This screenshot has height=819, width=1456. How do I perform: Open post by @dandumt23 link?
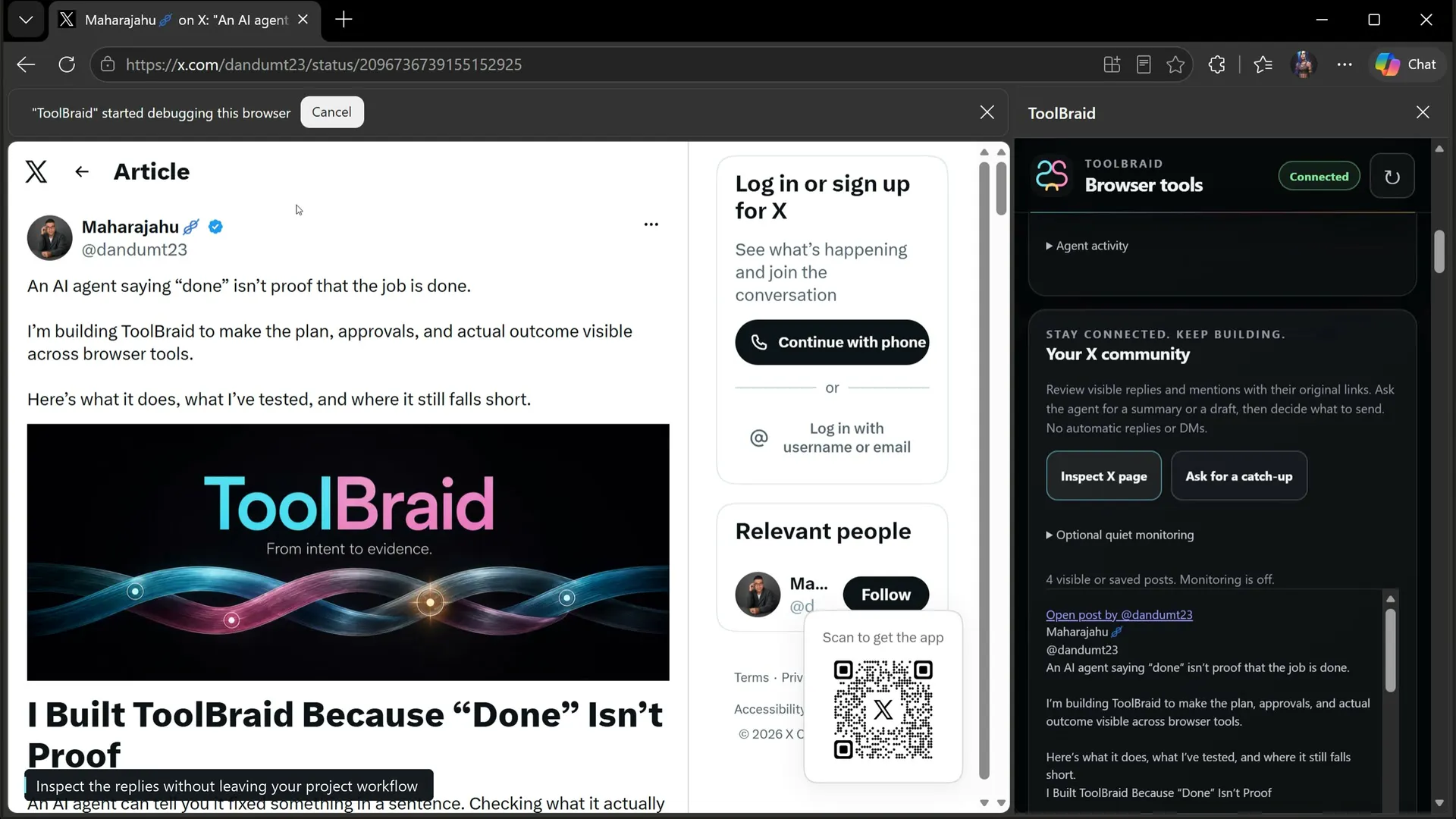[x=1119, y=615]
